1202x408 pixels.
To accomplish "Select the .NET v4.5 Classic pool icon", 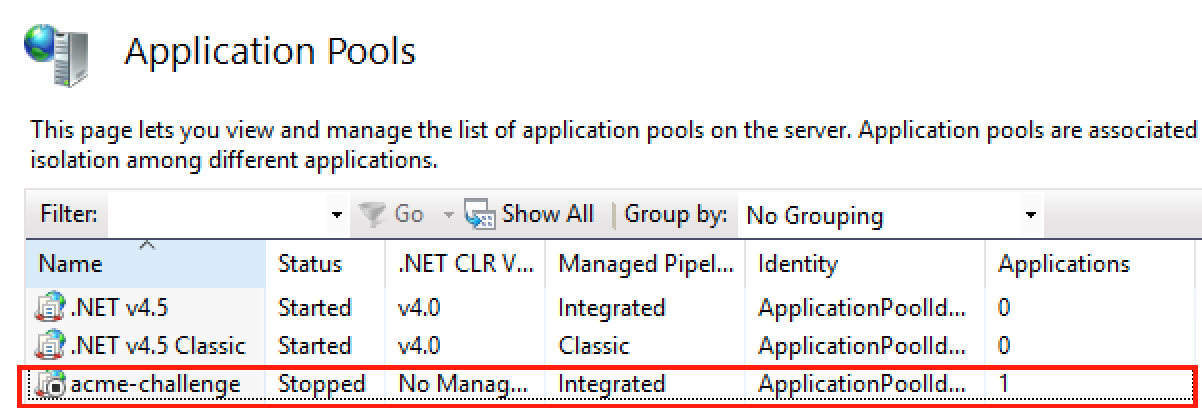I will click(x=49, y=346).
